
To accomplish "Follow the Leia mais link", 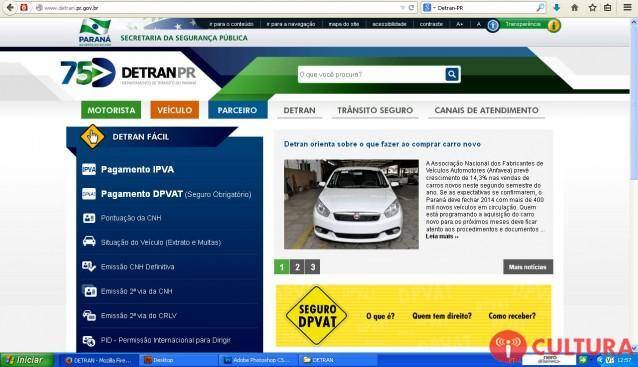I will [x=442, y=236].
